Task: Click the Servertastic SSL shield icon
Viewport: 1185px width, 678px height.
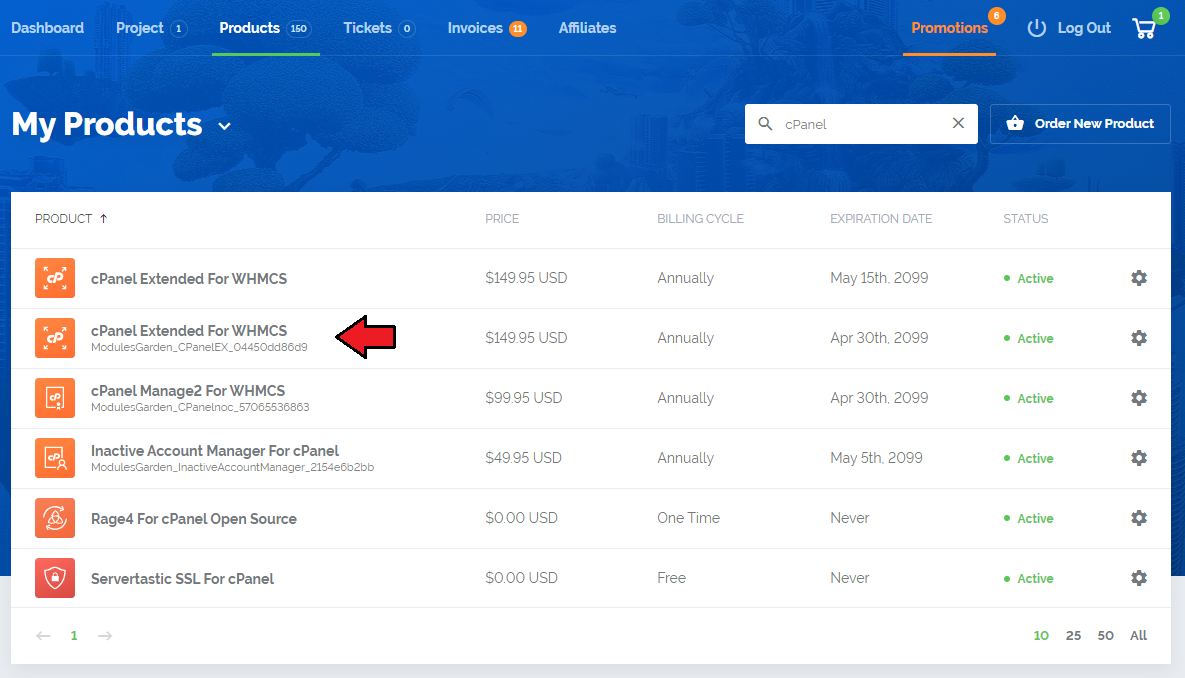Action: (x=55, y=578)
